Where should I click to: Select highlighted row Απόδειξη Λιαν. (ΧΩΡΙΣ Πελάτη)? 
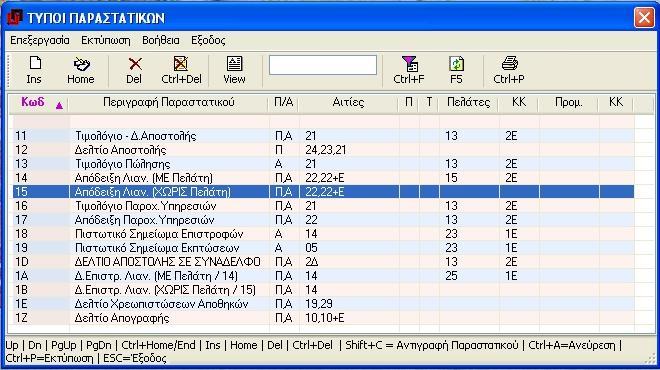pos(323,192)
